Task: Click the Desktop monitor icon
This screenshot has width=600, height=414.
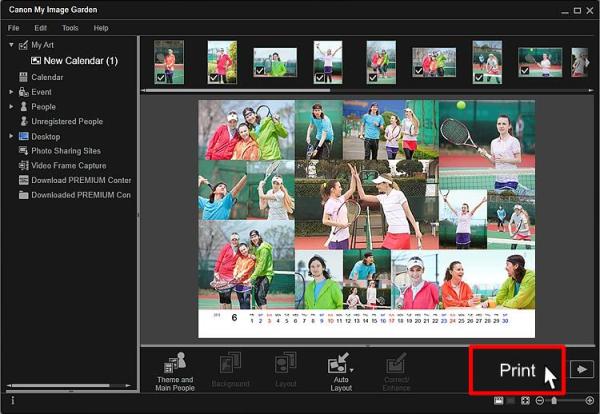Action: tap(24, 136)
